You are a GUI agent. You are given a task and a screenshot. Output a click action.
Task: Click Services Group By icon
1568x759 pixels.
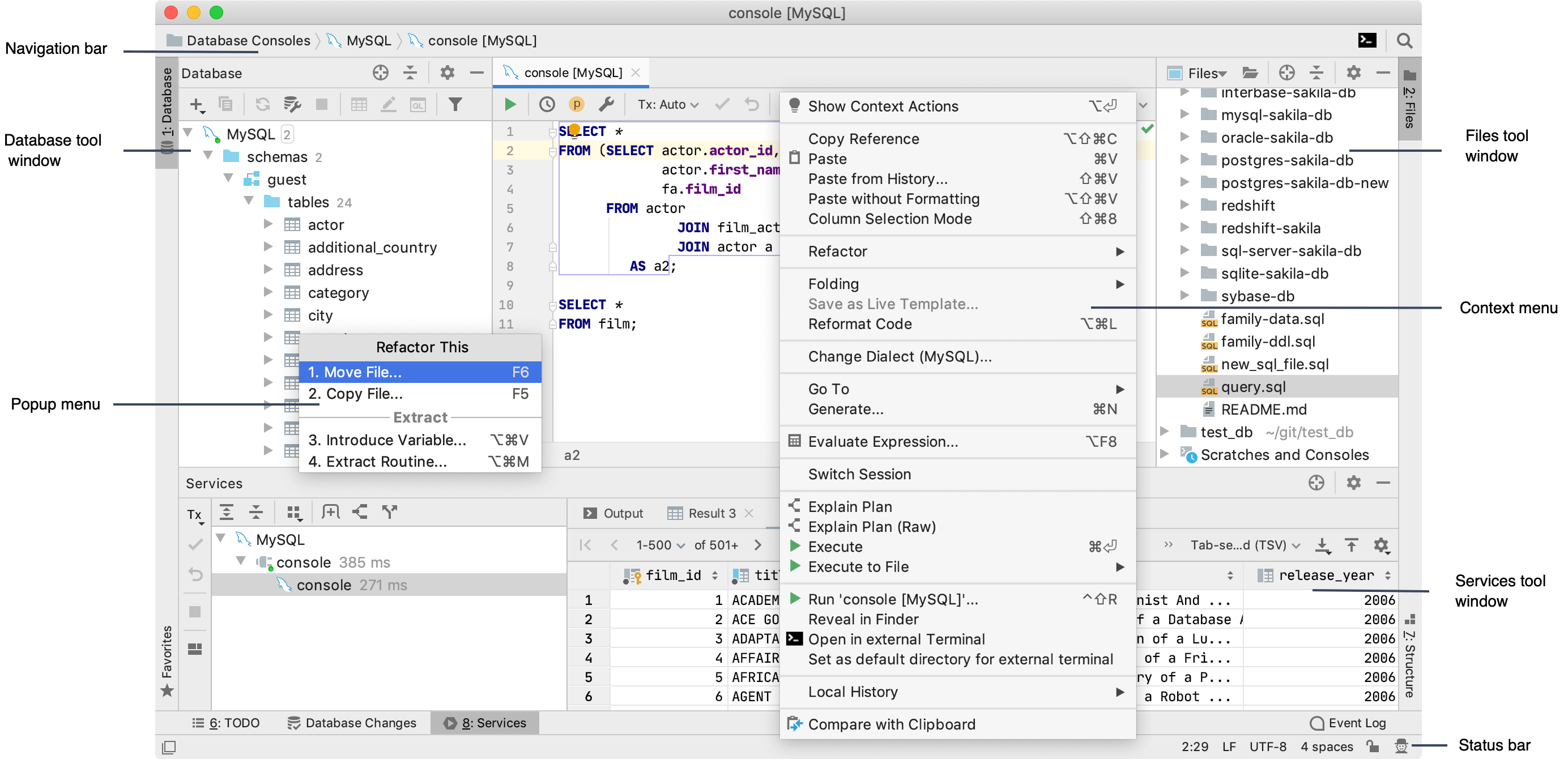[294, 513]
